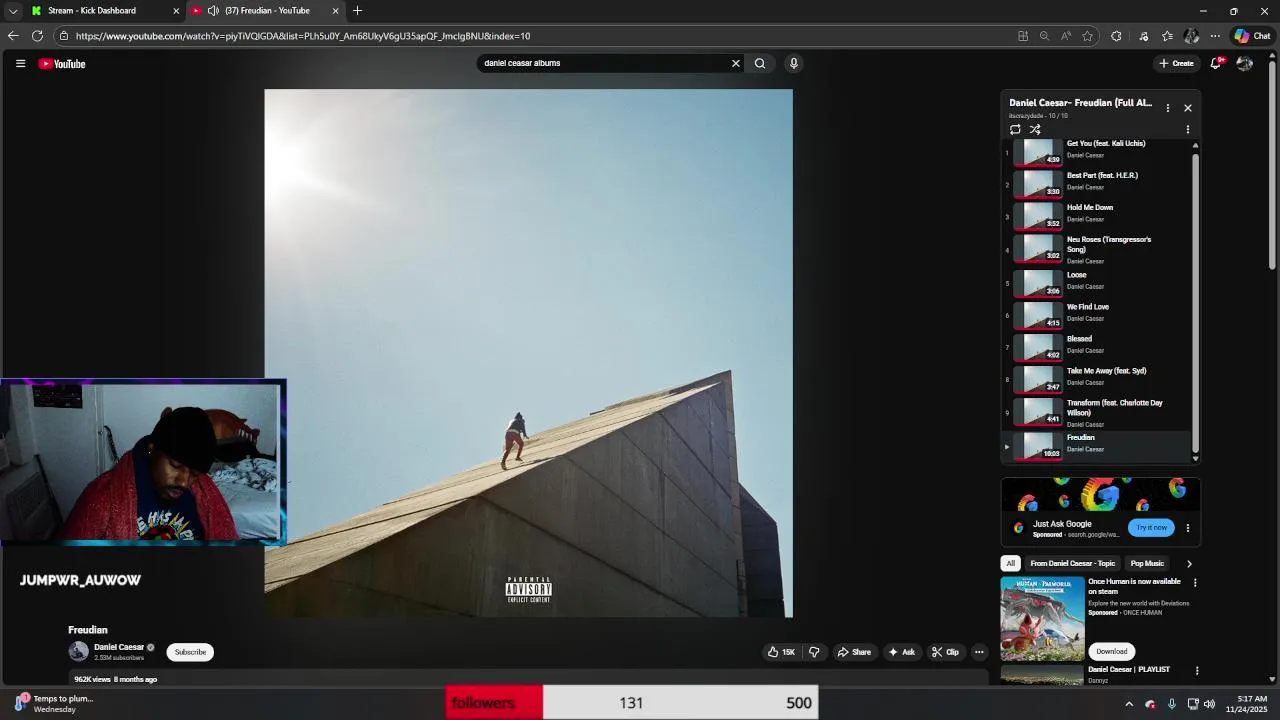Open browser extensions puzzle icon
The width and height of the screenshot is (1280, 720).
1116,36
